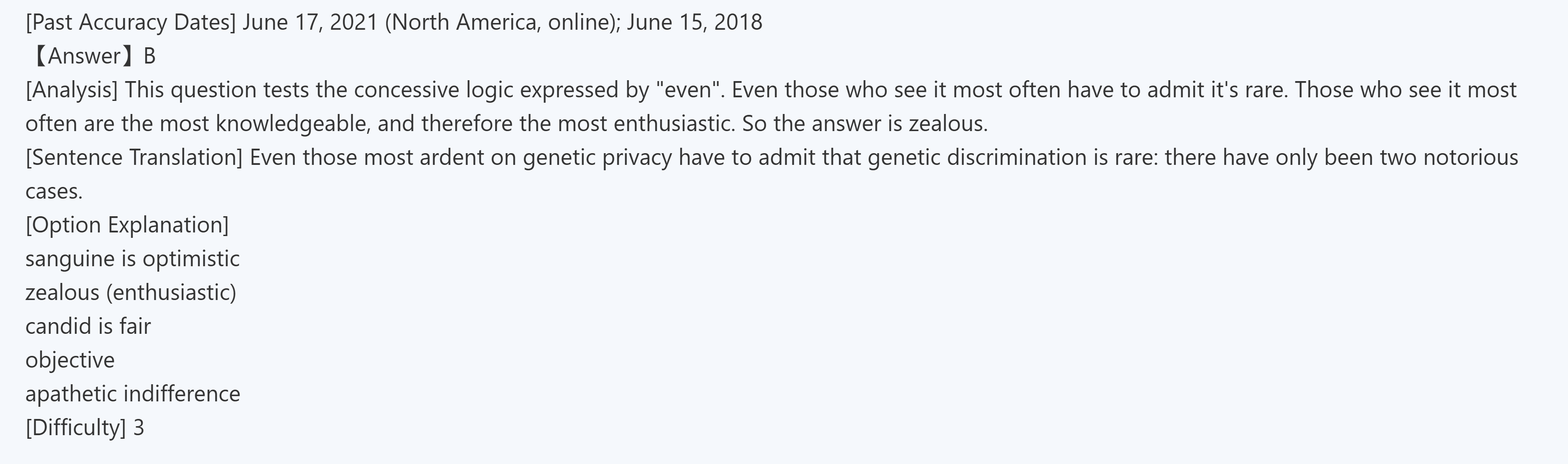Click the "[Analysis]" label

click(x=72, y=90)
